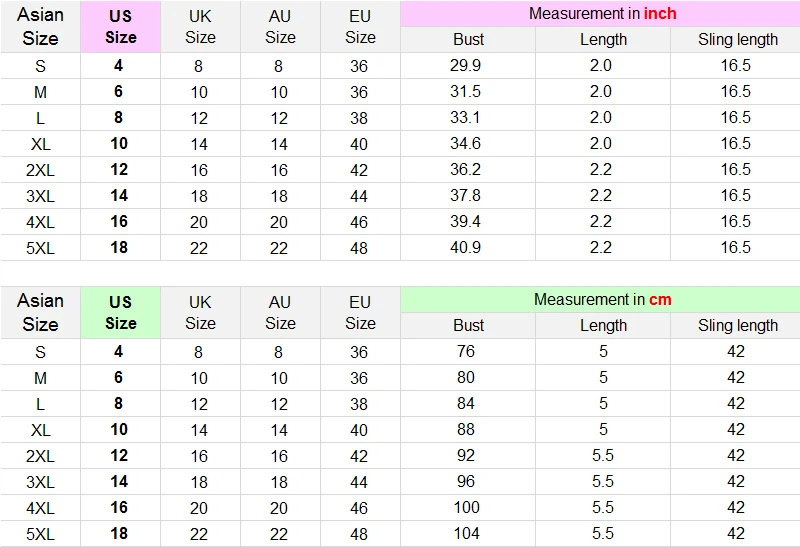800x547 pixels.
Task: Click the EU Size header in top table
Action: 360,27
